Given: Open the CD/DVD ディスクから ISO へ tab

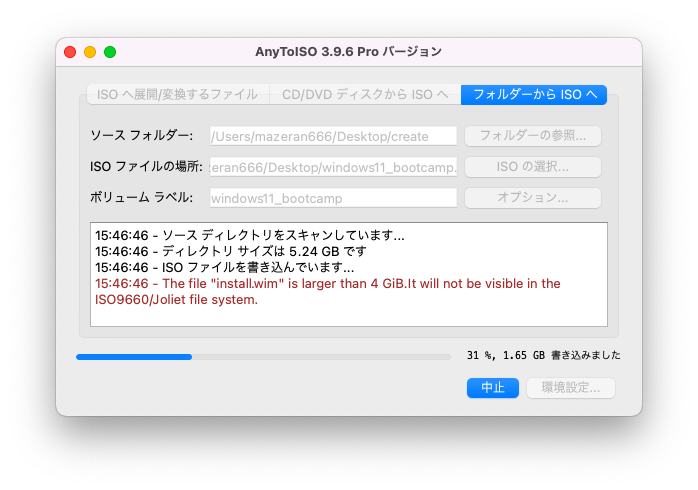Looking at the screenshot, I should [365, 94].
